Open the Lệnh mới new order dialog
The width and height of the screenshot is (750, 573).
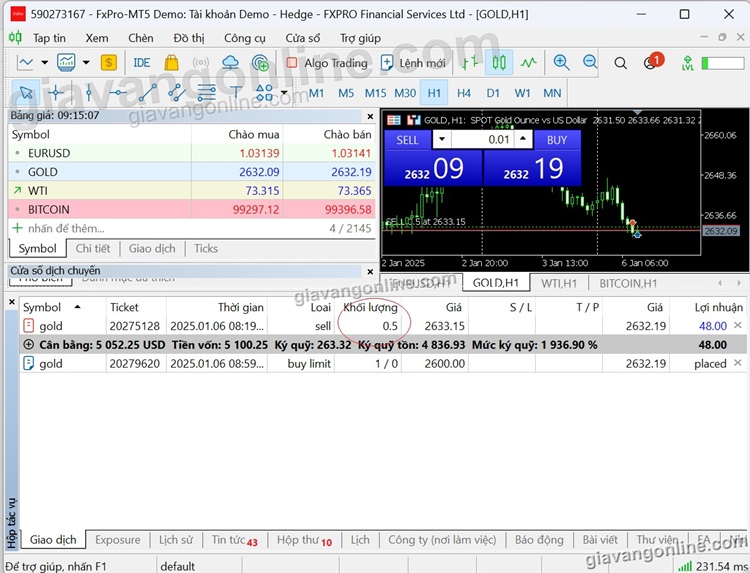coord(411,62)
